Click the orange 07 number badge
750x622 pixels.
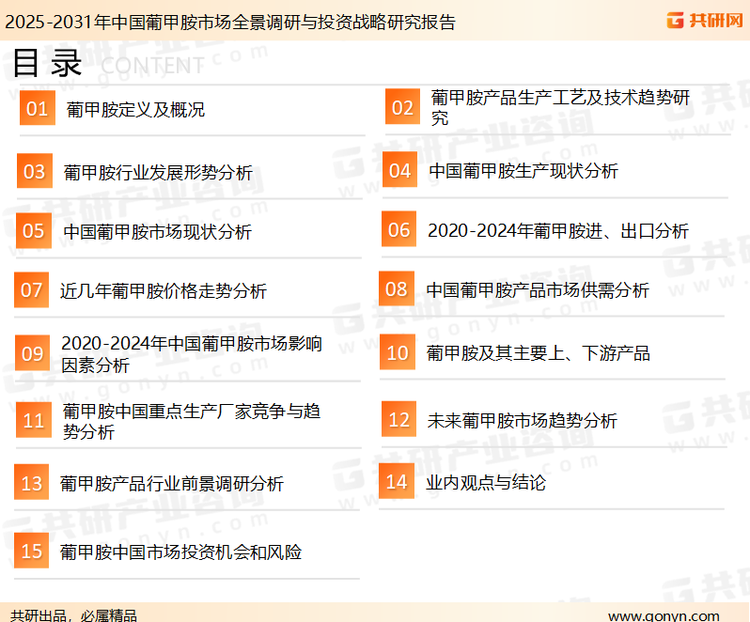[x=32, y=289]
